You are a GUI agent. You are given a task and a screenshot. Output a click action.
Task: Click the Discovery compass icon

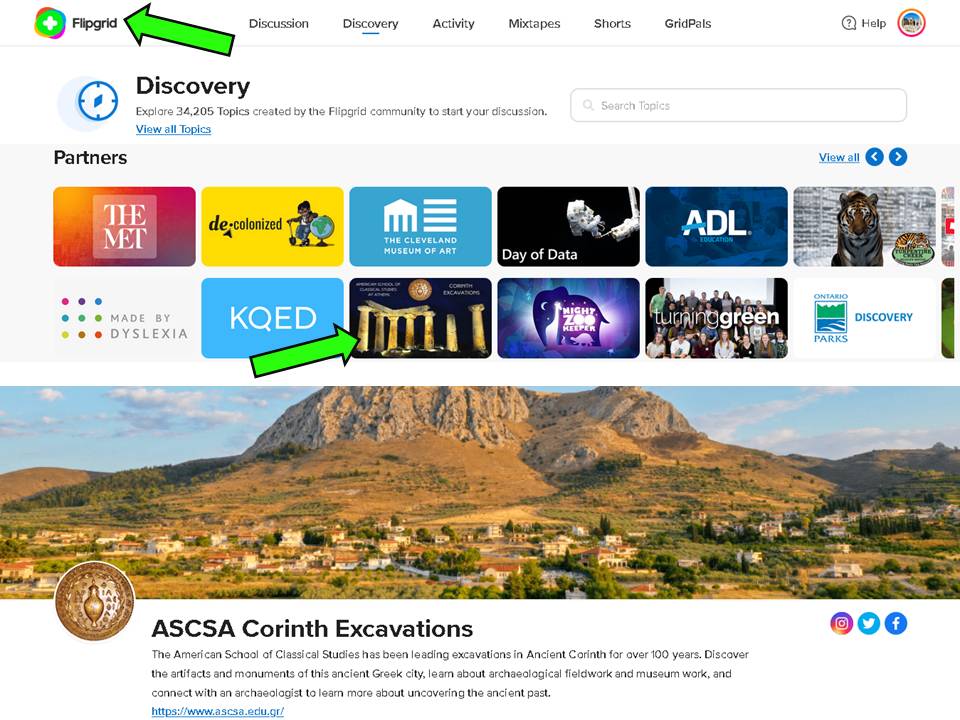[x=98, y=101]
